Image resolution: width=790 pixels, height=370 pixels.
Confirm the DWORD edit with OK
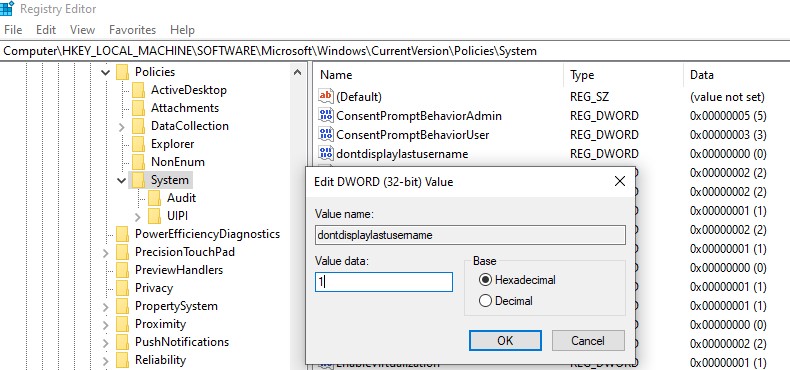click(x=505, y=341)
